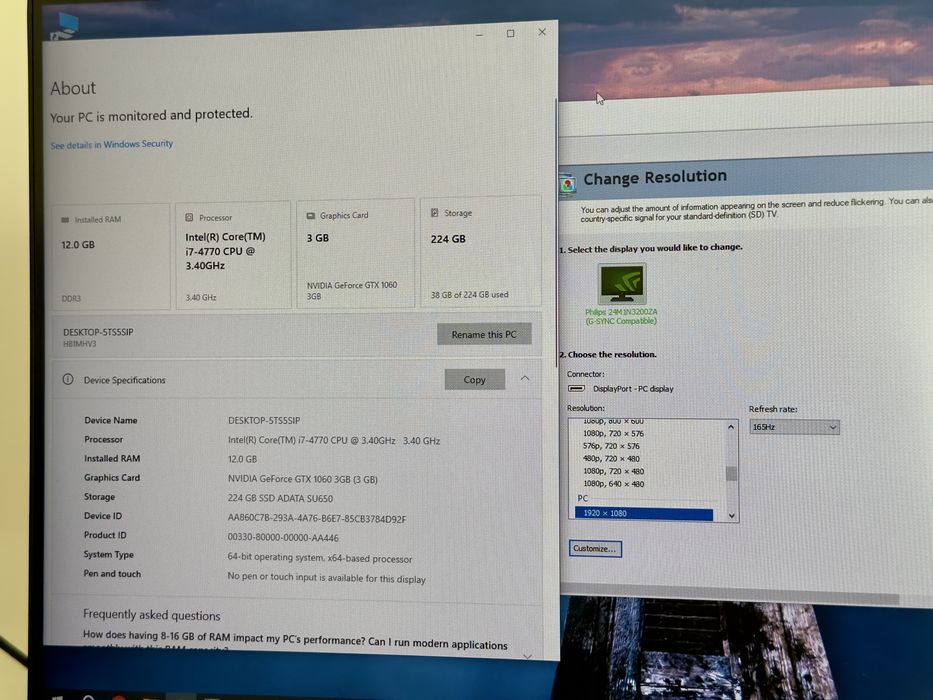Click the Installed RAM chip icon
This screenshot has height=700, width=933.
tap(65, 220)
